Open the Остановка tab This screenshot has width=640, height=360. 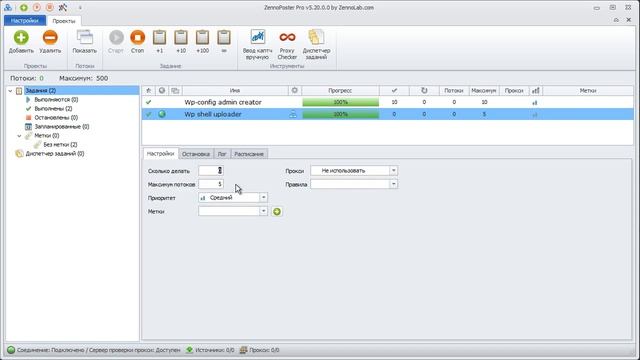(x=196, y=154)
